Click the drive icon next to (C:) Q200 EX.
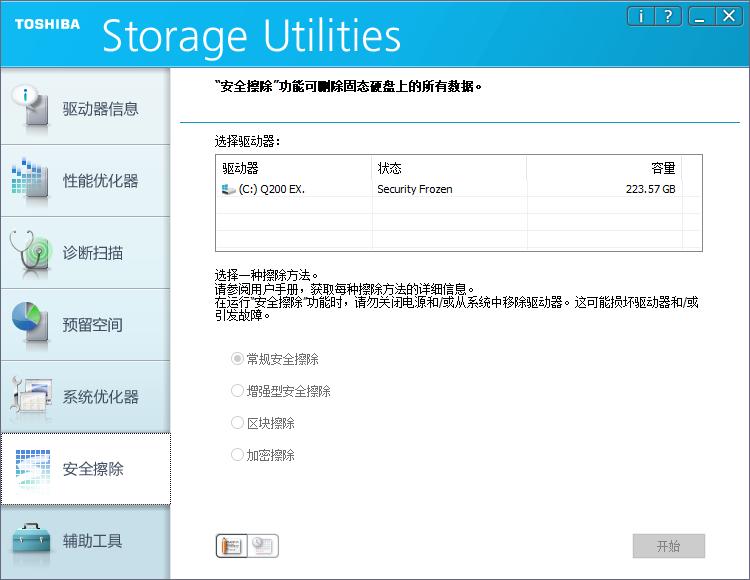The width and height of the screenshot is (750, 580). pos(229,189)
